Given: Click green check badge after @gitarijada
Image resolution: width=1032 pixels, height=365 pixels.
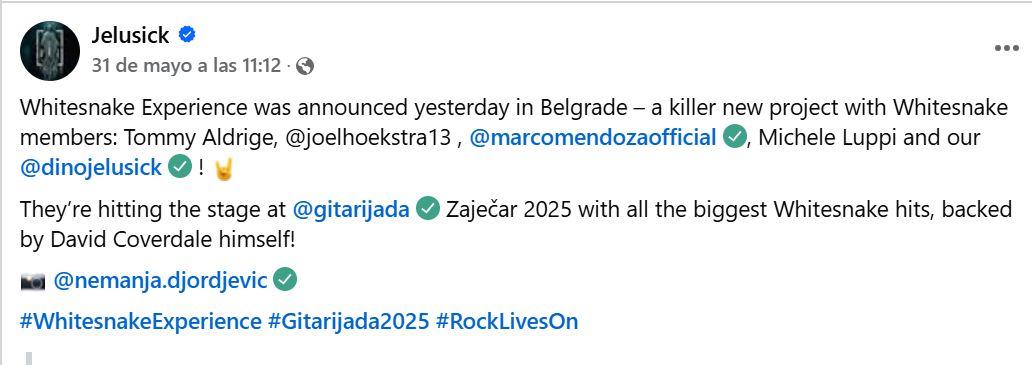Looking at the screenshot, I should [x=428, y=208].
